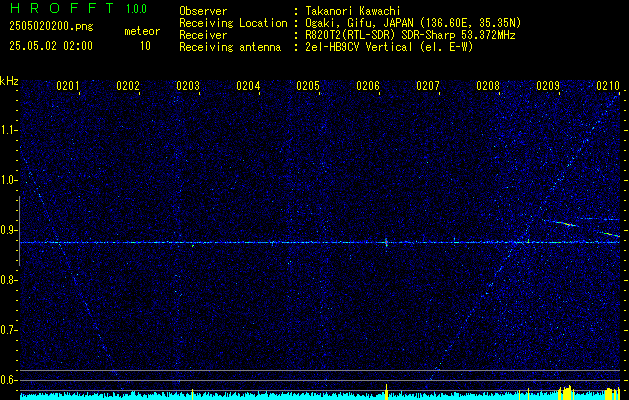Image resolution: width=629 pixels, height=400 pixels.
Task: Click time marker 0206
Action: click(x=368, y=85)
